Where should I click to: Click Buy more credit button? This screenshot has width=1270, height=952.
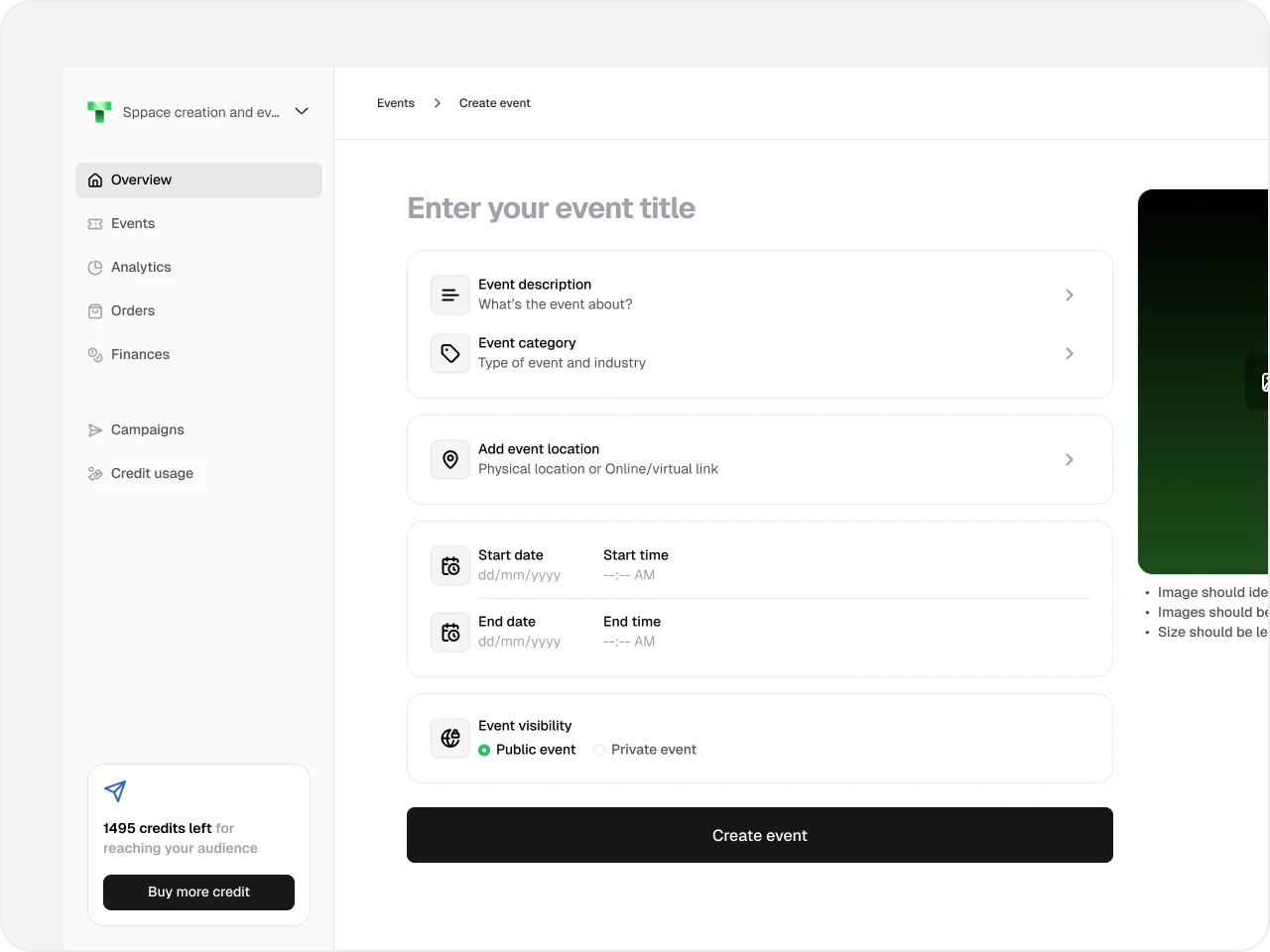pyautogui.click(x=198, y=892)
